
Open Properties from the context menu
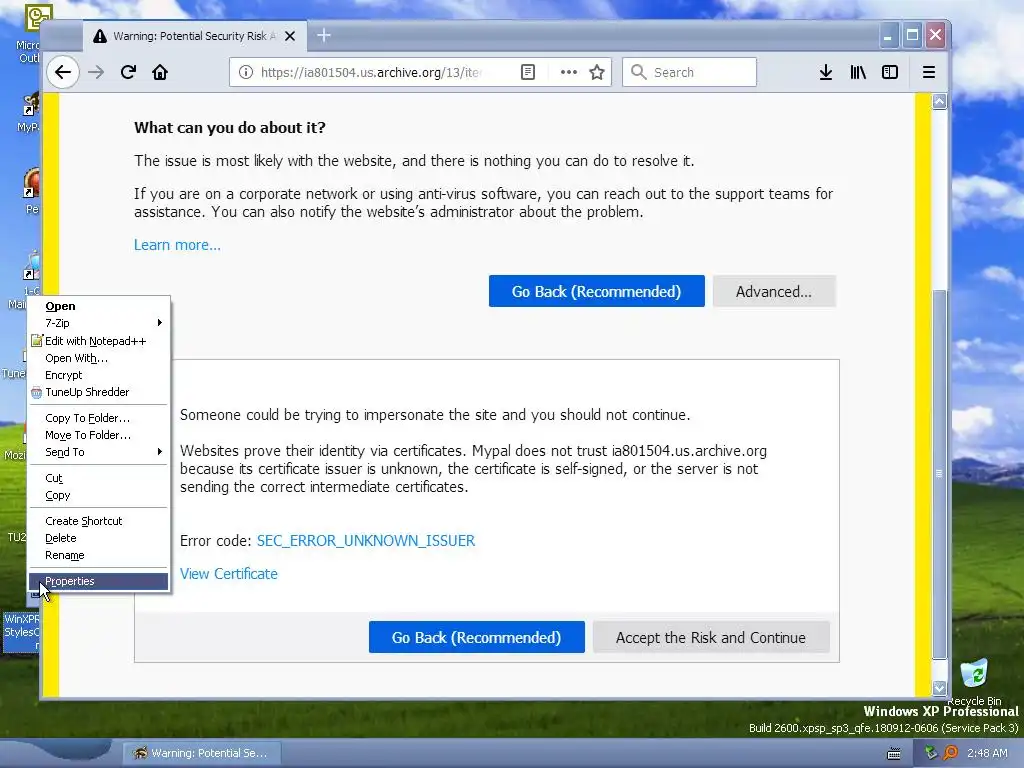click(x=99, y=581)
